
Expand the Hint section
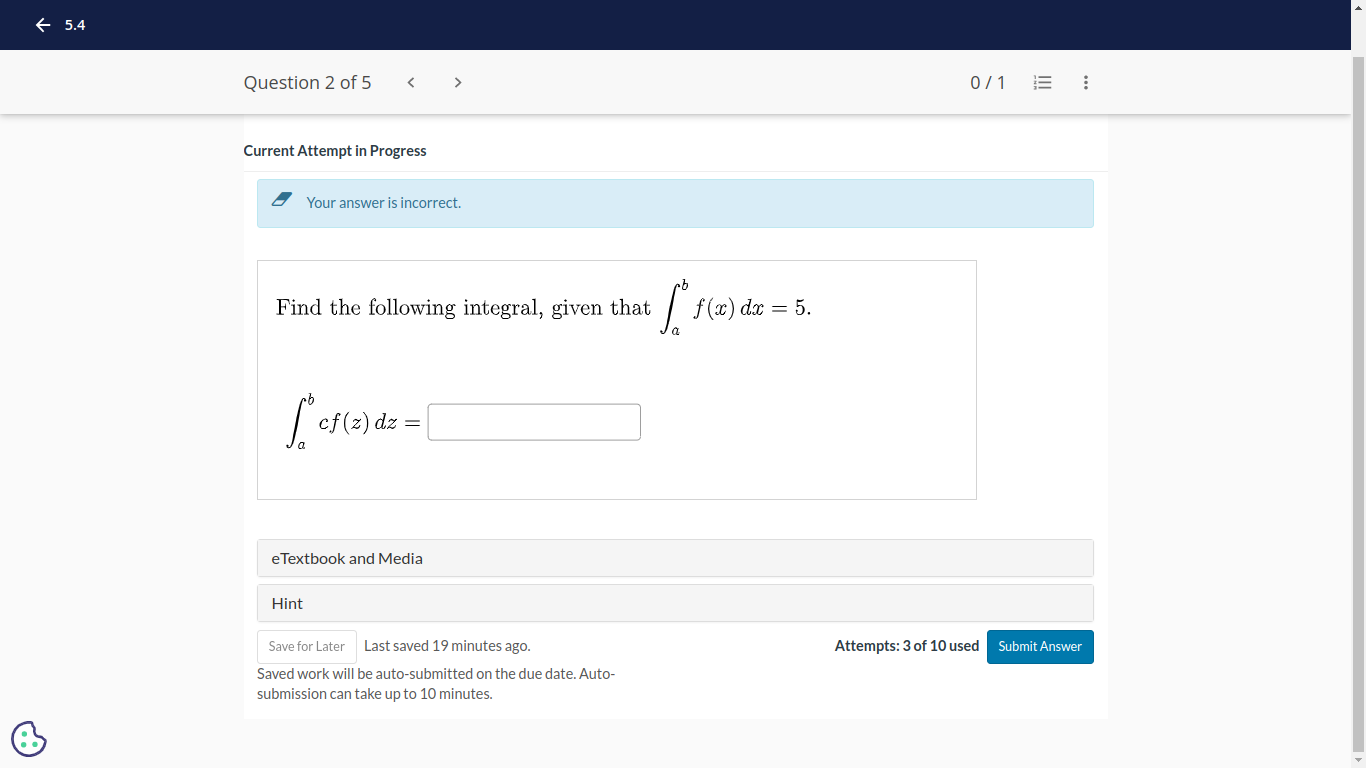(x=675, y=602)
